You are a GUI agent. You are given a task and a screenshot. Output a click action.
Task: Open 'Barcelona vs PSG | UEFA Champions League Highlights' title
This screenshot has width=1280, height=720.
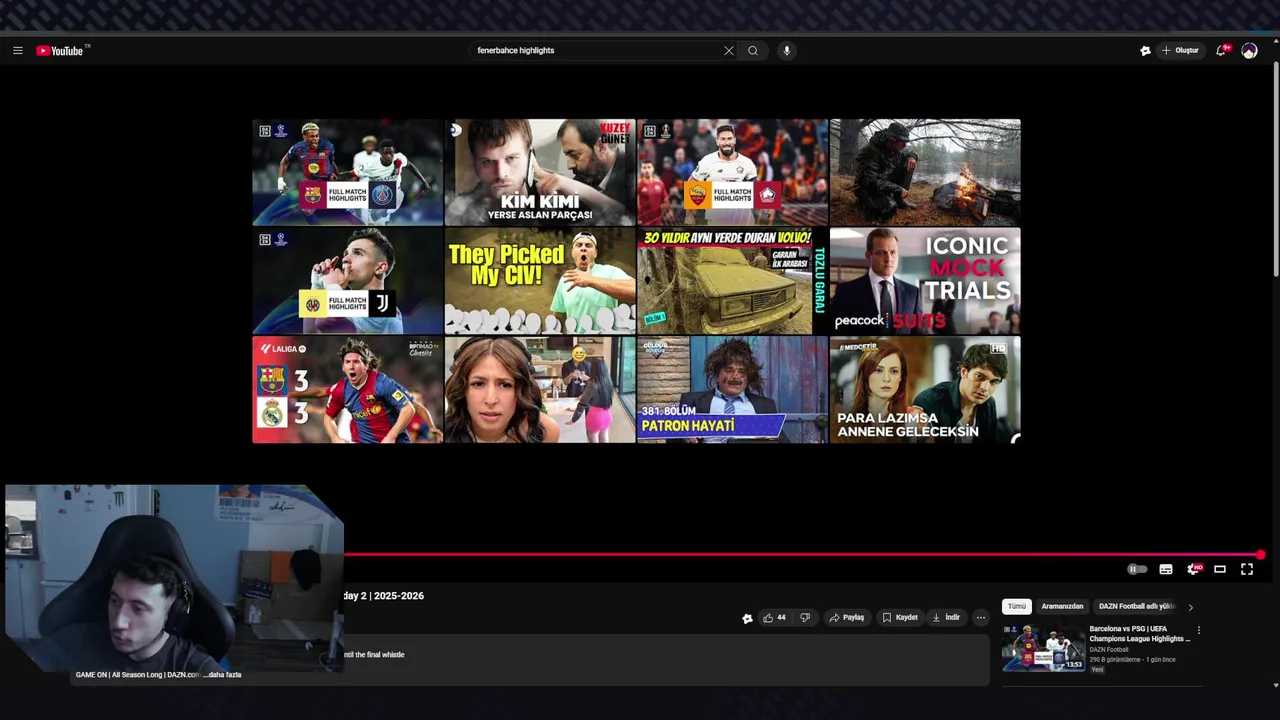[x=1139, y=634]
